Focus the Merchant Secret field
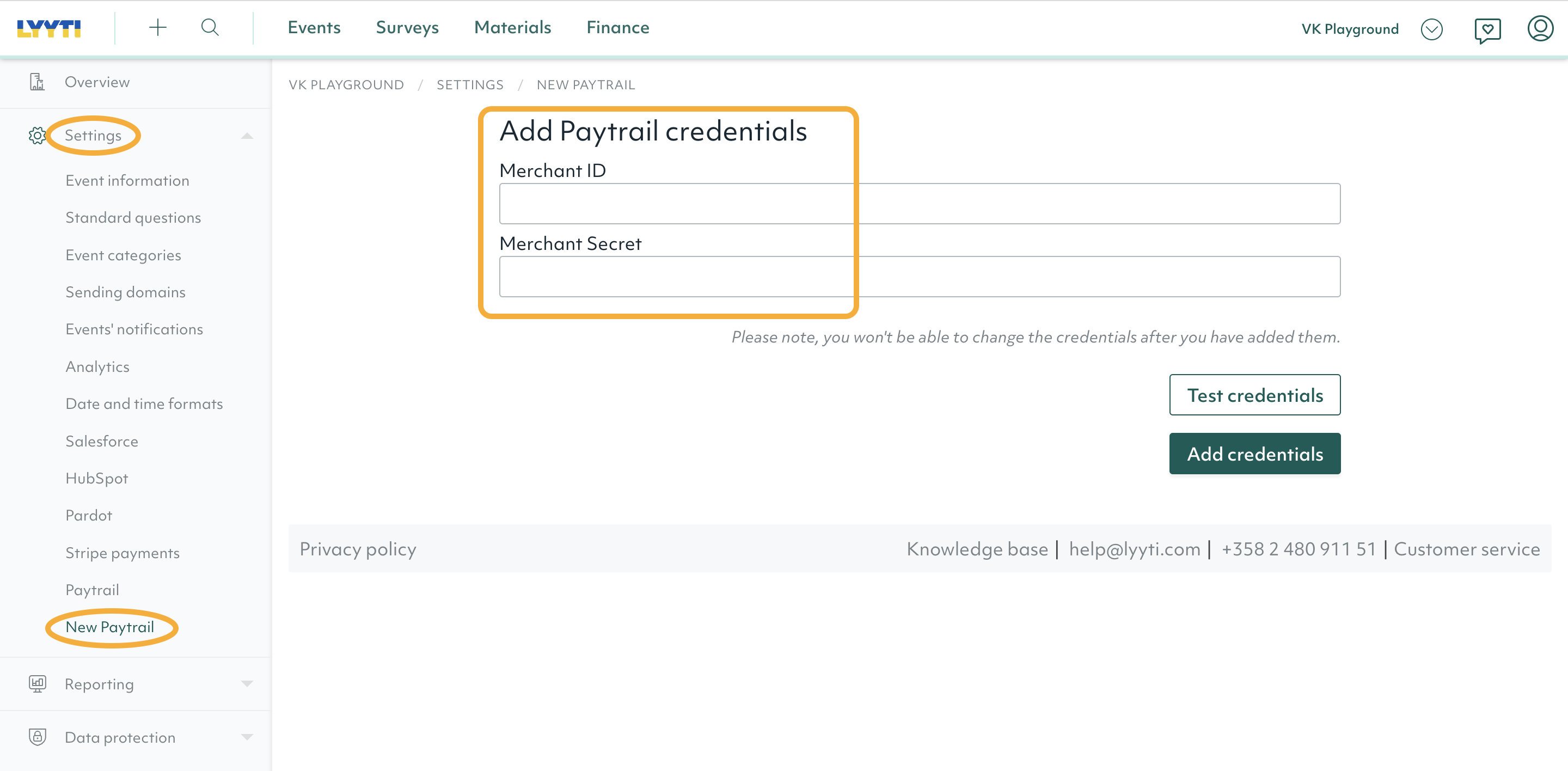 pos(920,276)
